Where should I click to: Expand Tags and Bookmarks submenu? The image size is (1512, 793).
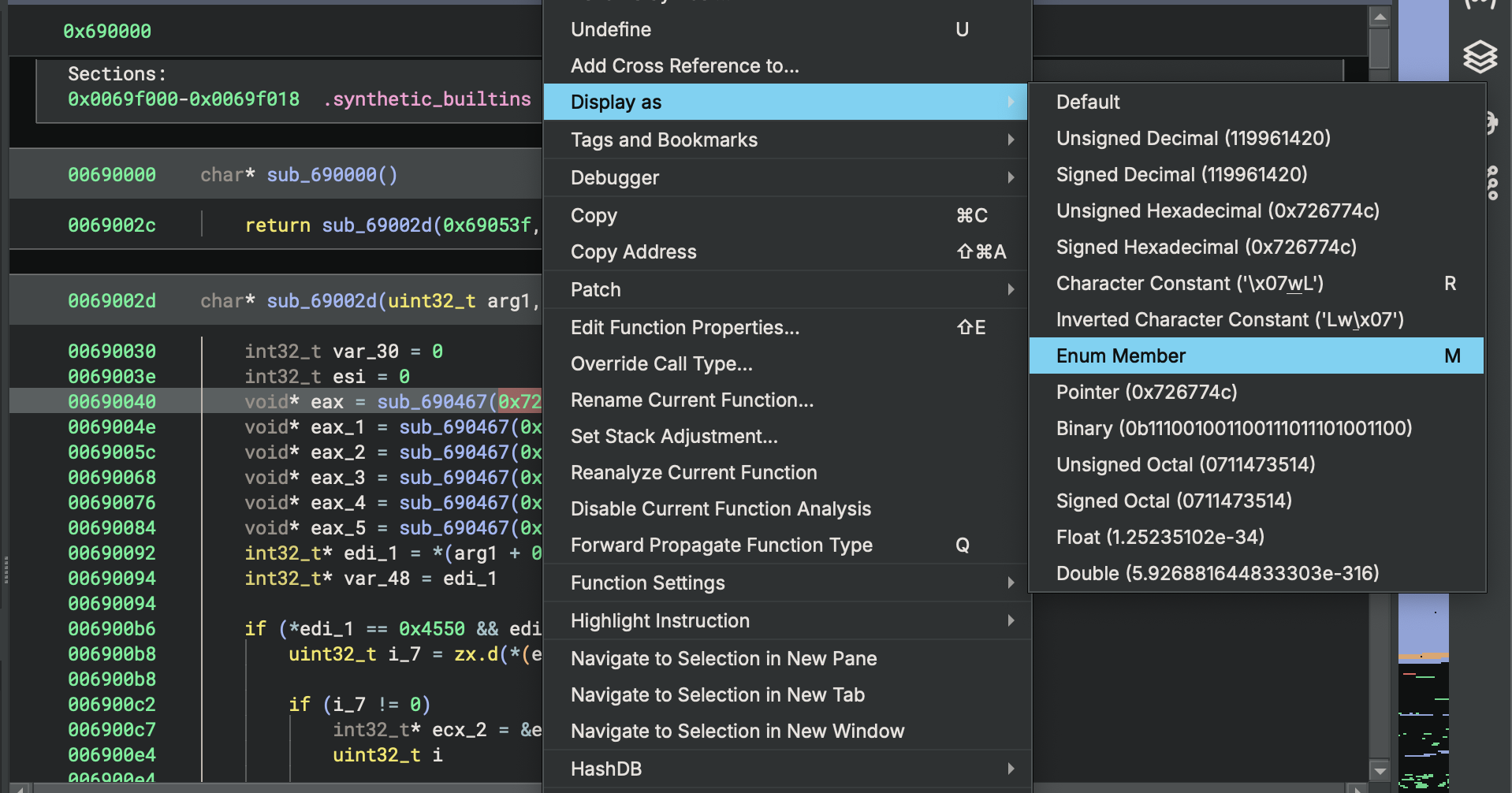[785, 140]
